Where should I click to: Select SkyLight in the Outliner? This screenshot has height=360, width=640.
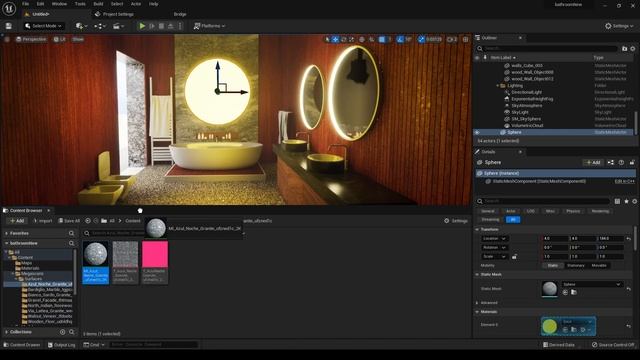520,112
